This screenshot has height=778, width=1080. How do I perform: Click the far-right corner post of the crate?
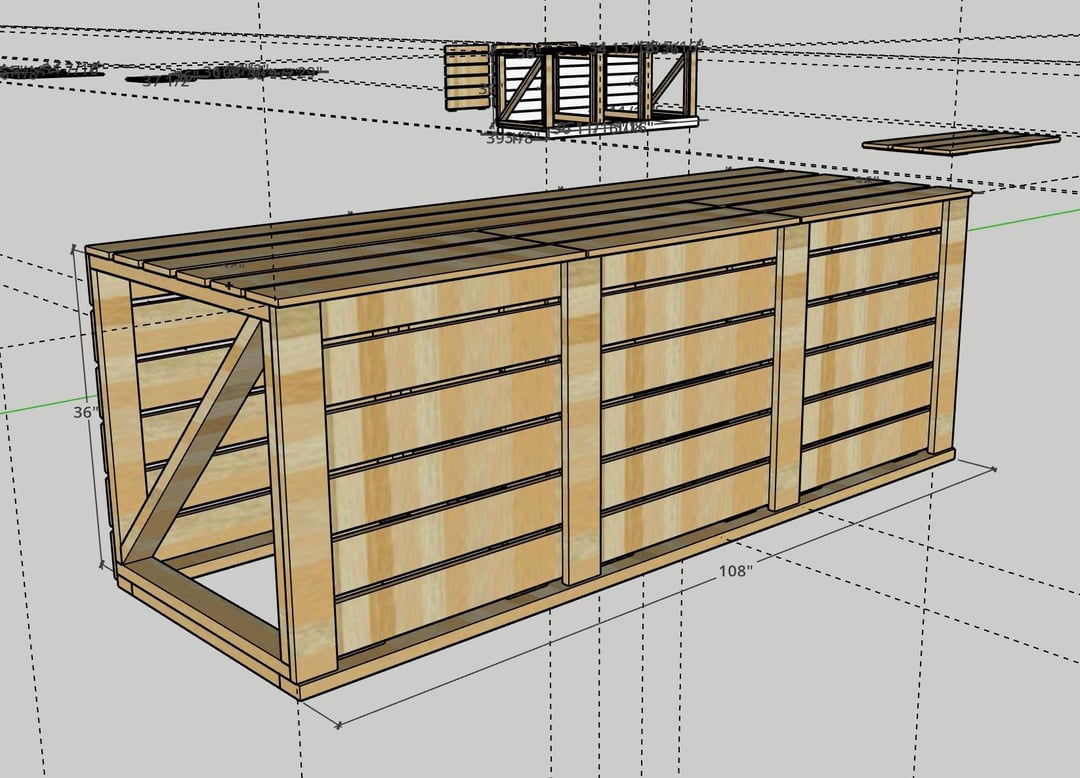949,325
